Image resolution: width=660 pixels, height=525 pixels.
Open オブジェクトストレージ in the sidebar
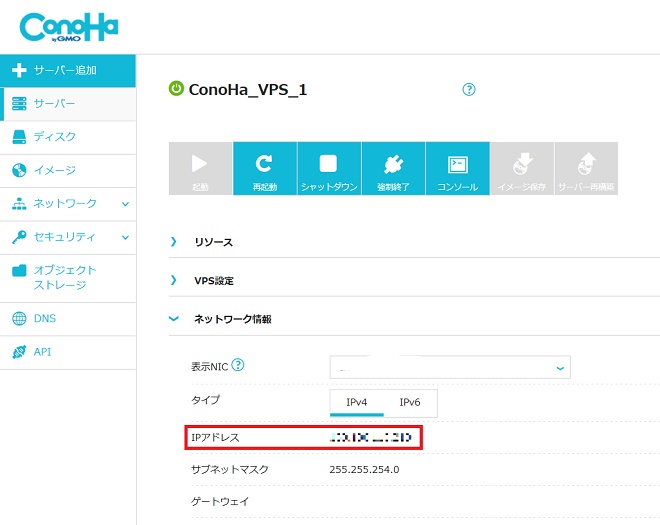pyautogui.click(x=68, y=278)
